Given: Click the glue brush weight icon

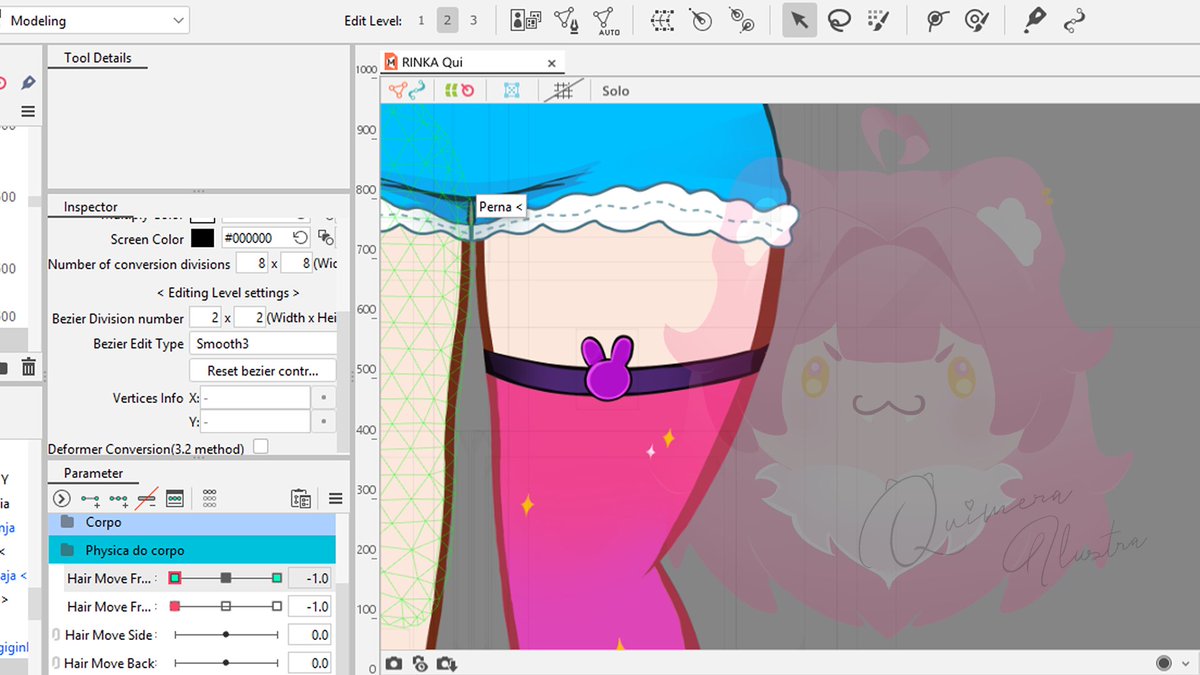Looking at the screenshot, I should [x=977, y=20].
